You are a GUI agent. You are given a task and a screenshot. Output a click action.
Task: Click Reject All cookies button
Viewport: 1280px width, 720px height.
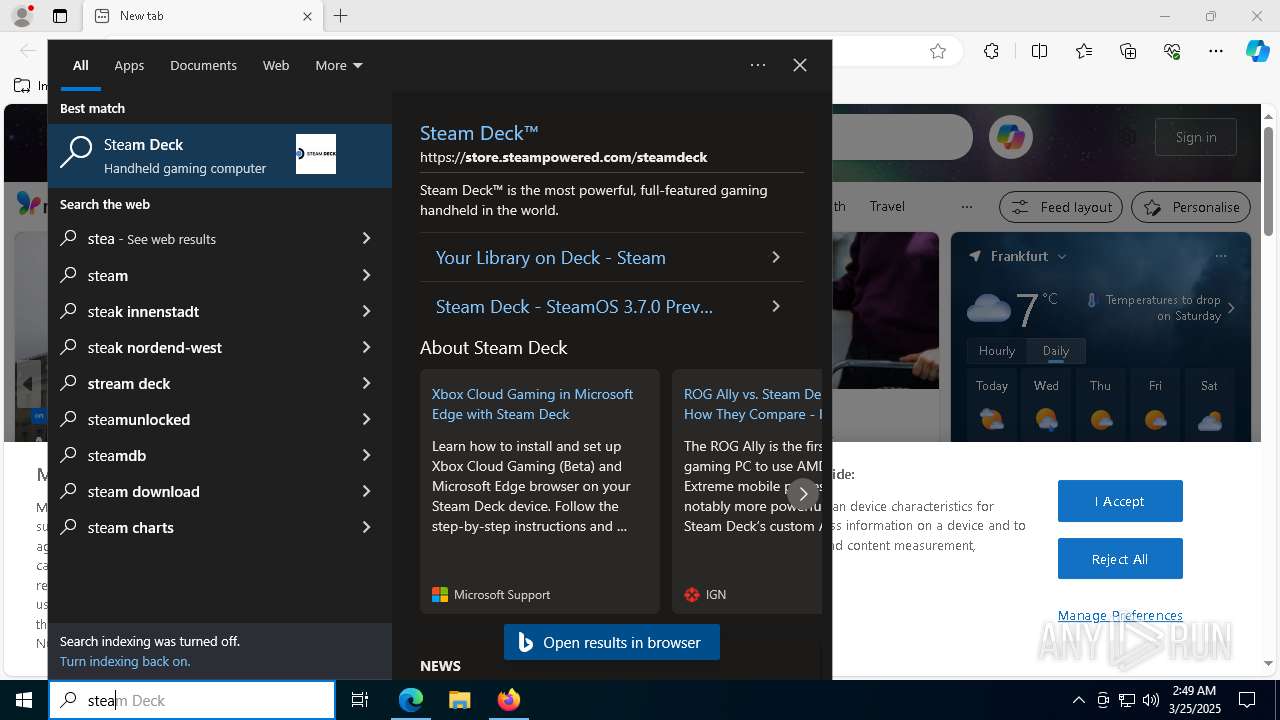tap(1120, 559)
